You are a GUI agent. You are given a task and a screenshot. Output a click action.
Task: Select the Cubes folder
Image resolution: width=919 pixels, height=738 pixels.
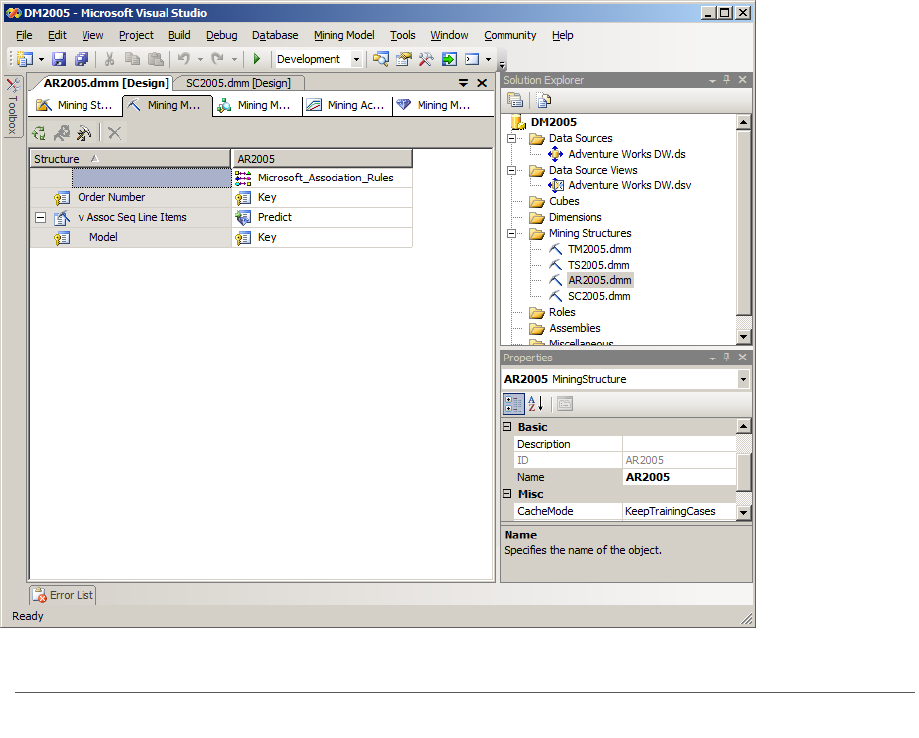[564, 201]
